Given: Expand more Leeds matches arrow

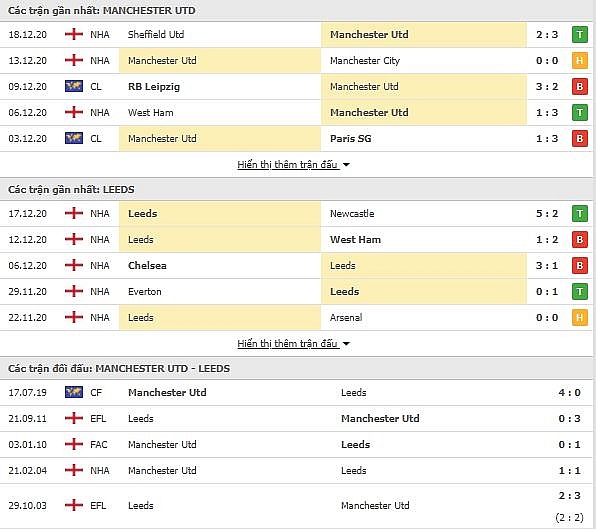Looking at the screenshot, I should [x=346, y=344].
